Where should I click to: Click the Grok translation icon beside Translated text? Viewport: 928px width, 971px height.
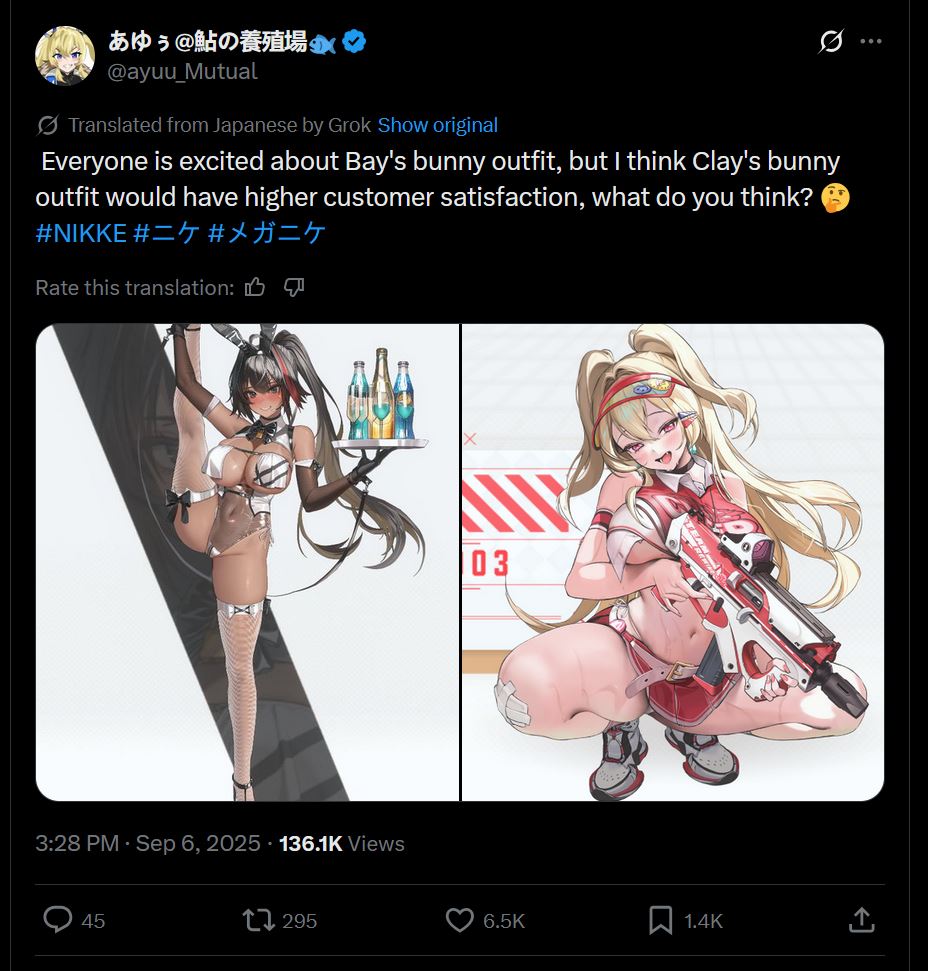(48, 125)
